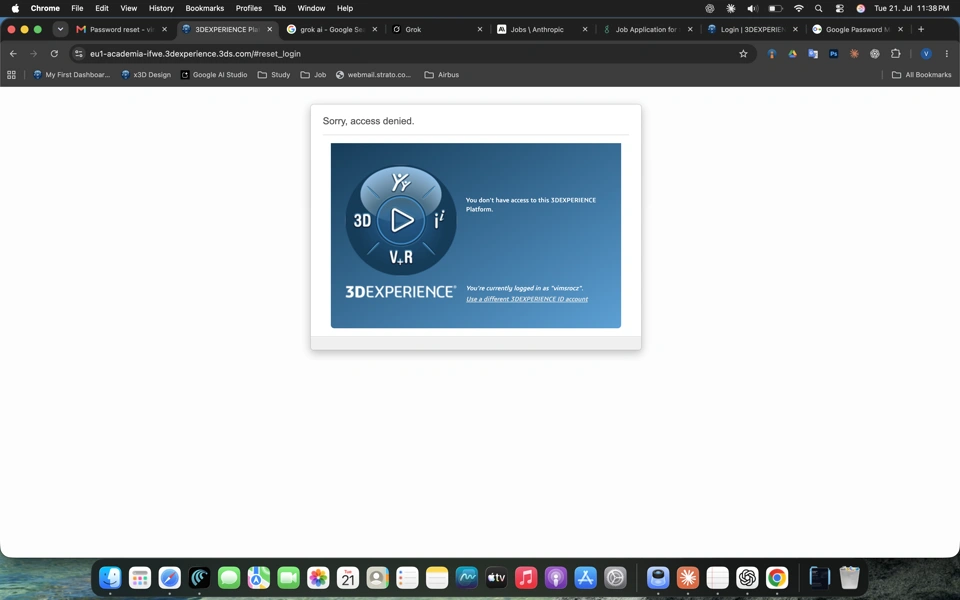960x600 pixels.
Task: Open the site information icon in address bar
Action: 78,54
